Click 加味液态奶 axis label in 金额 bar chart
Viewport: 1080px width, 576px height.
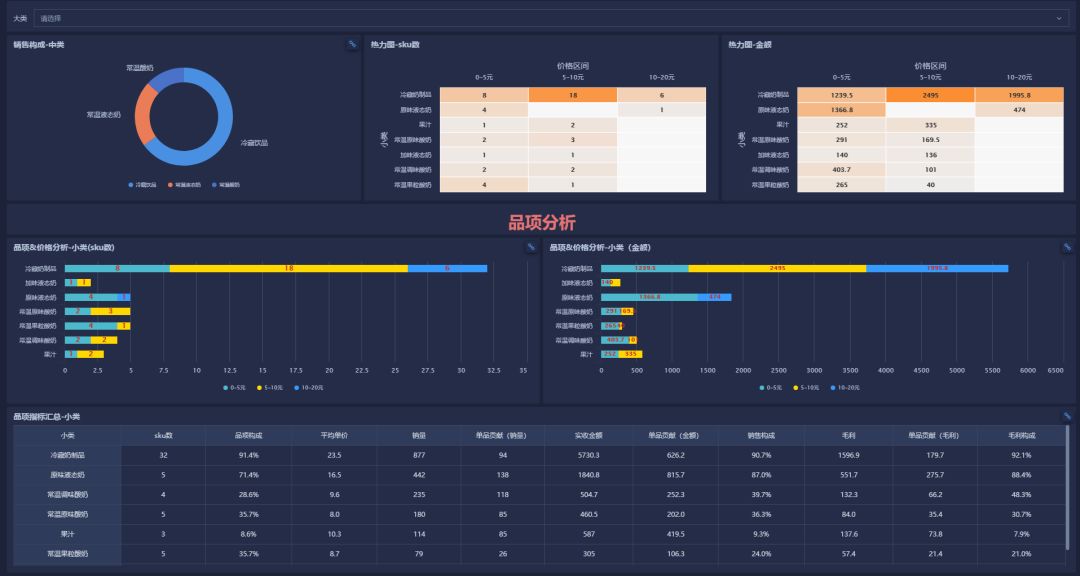click(577, 282)
